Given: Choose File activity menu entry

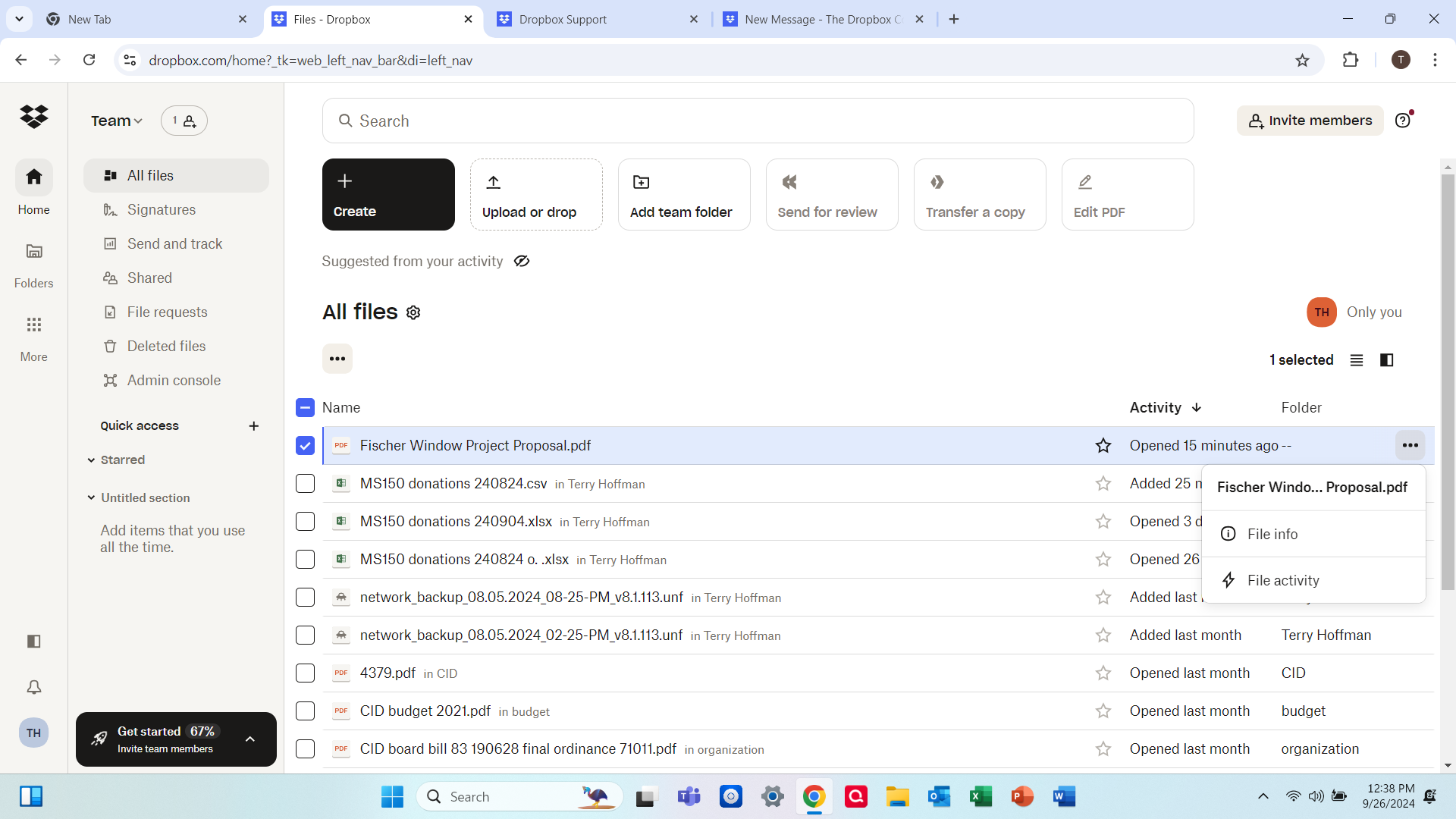Looking at the screenshot, I should [1283, 580].
